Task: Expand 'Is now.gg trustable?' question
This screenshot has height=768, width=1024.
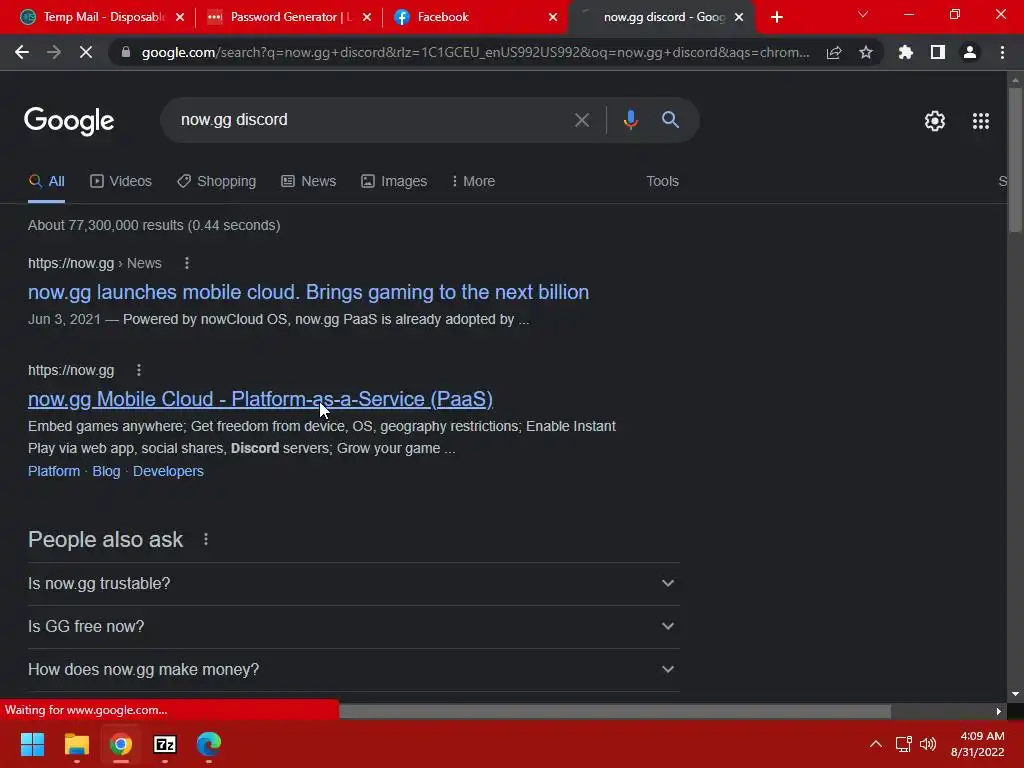Action: point(353,584)
